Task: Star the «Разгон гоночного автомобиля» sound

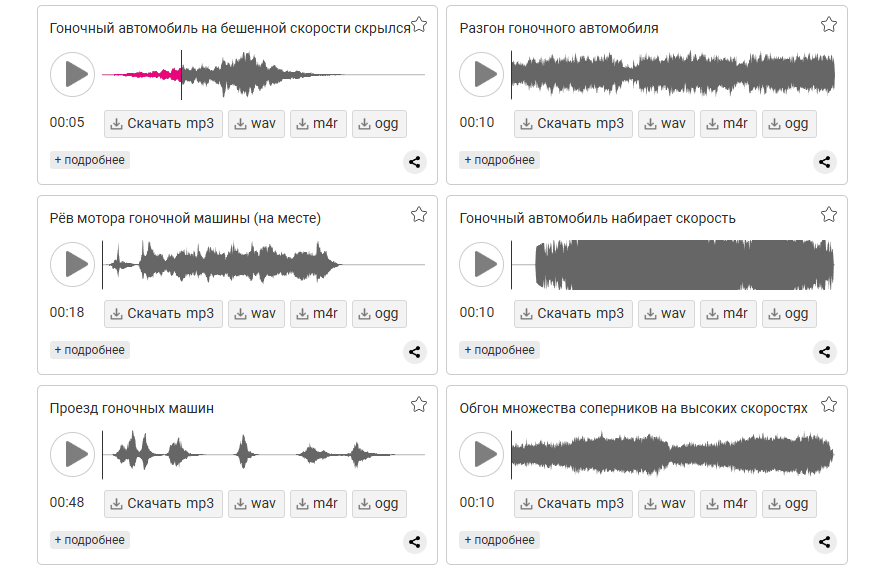Action: 828,25
